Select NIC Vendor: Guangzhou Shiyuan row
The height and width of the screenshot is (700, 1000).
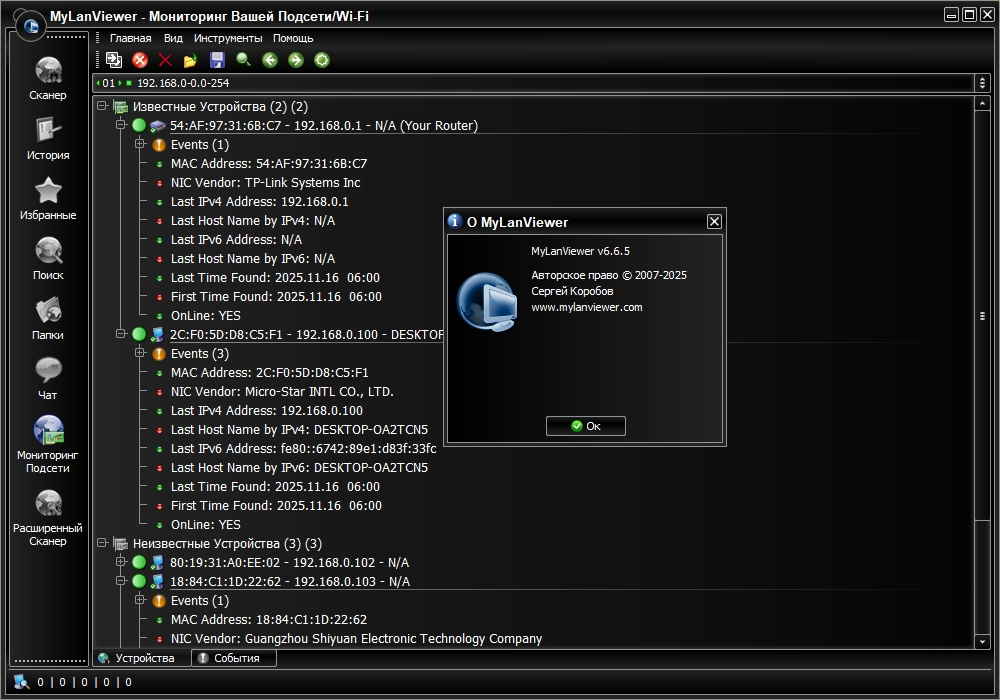[356, 639]
